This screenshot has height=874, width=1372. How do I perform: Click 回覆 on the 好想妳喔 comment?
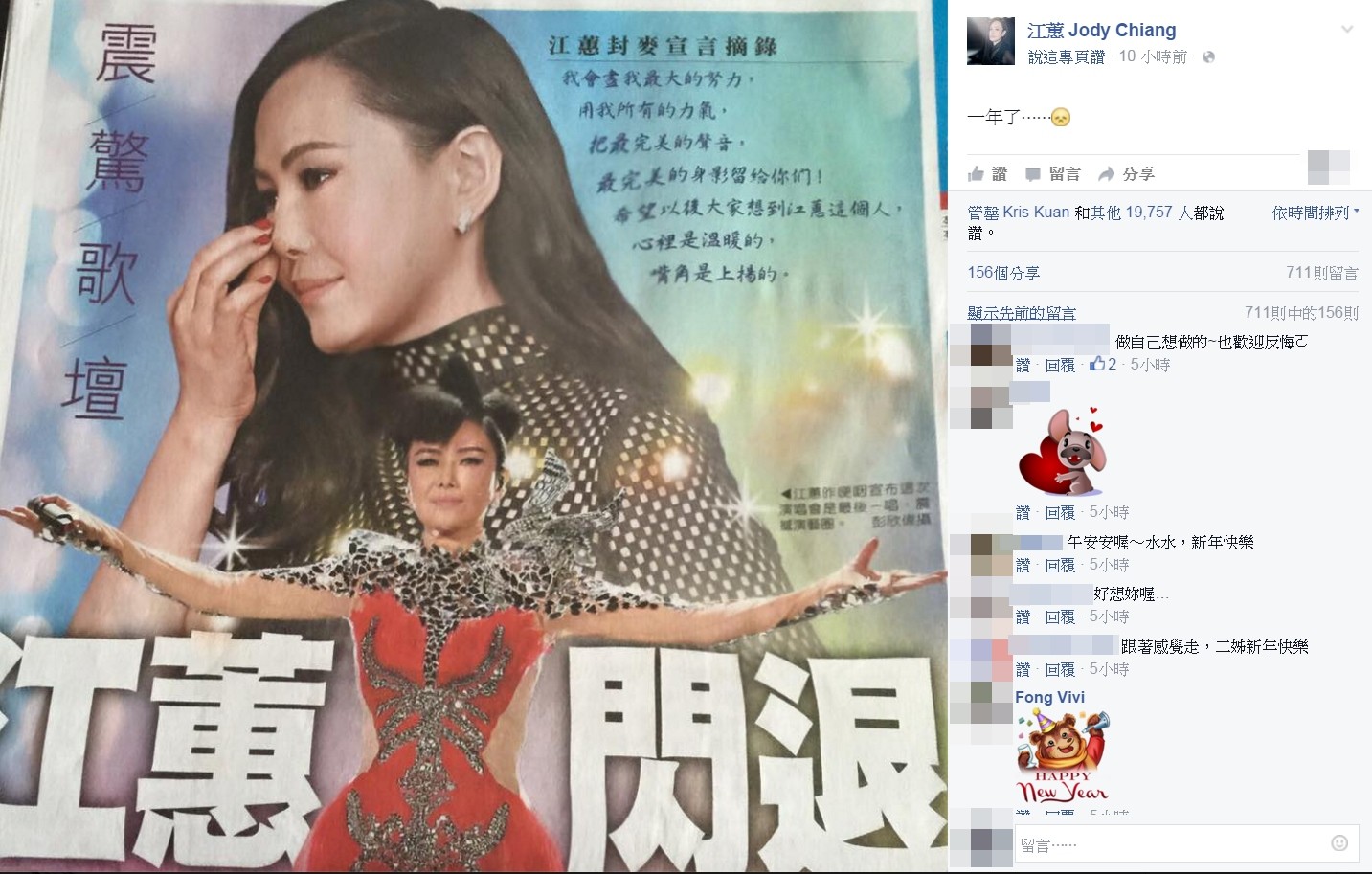coord(1060,617)
